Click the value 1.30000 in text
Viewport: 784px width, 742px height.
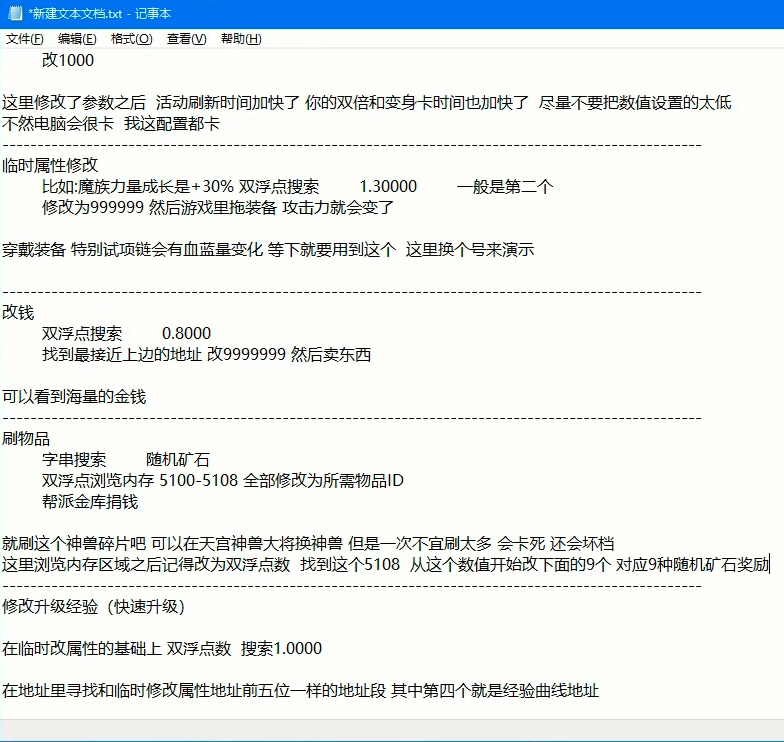(388, 186)
